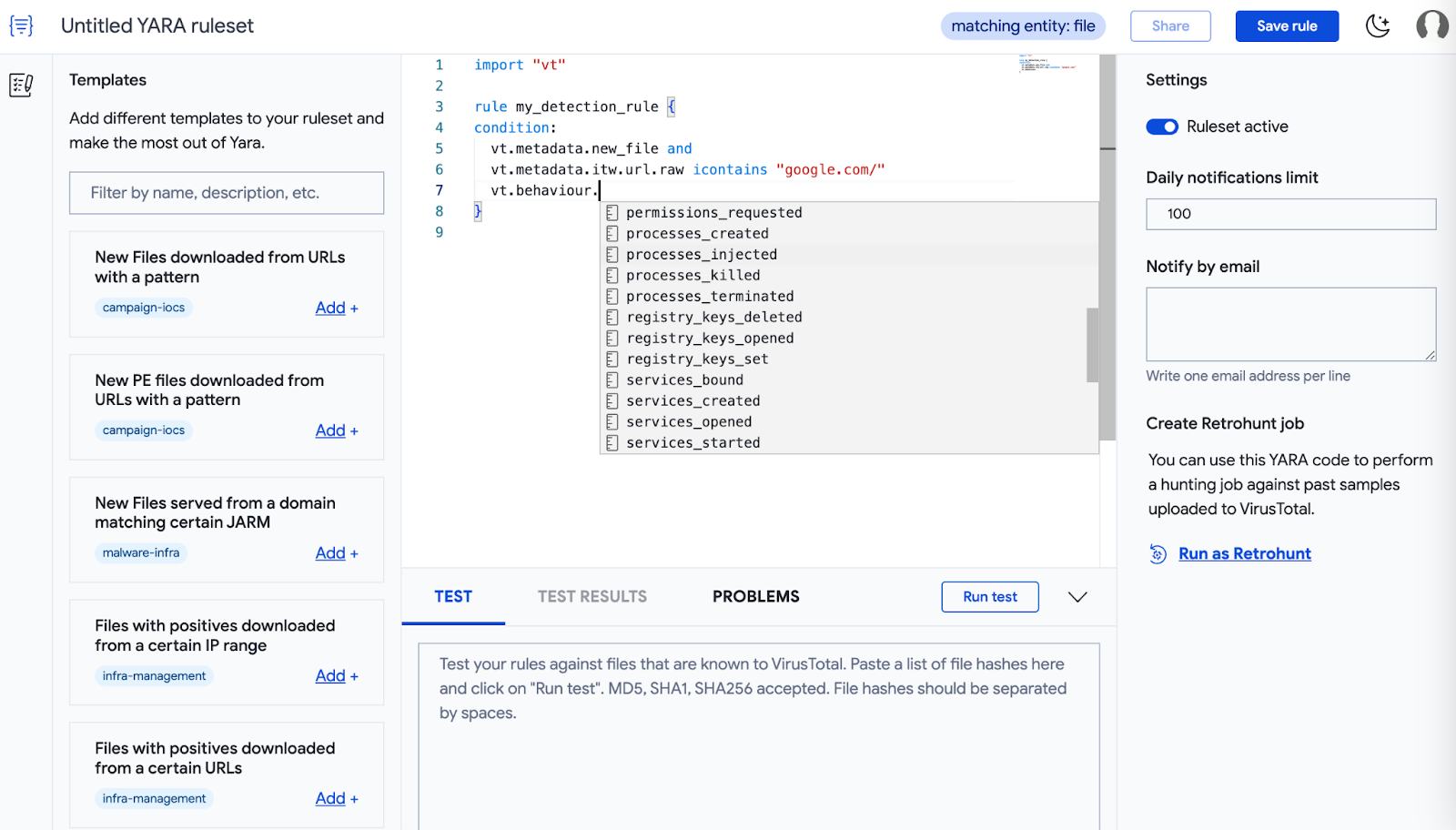
Task: Switch to the TEST RESULTS tab
Action: click(592, 597)
